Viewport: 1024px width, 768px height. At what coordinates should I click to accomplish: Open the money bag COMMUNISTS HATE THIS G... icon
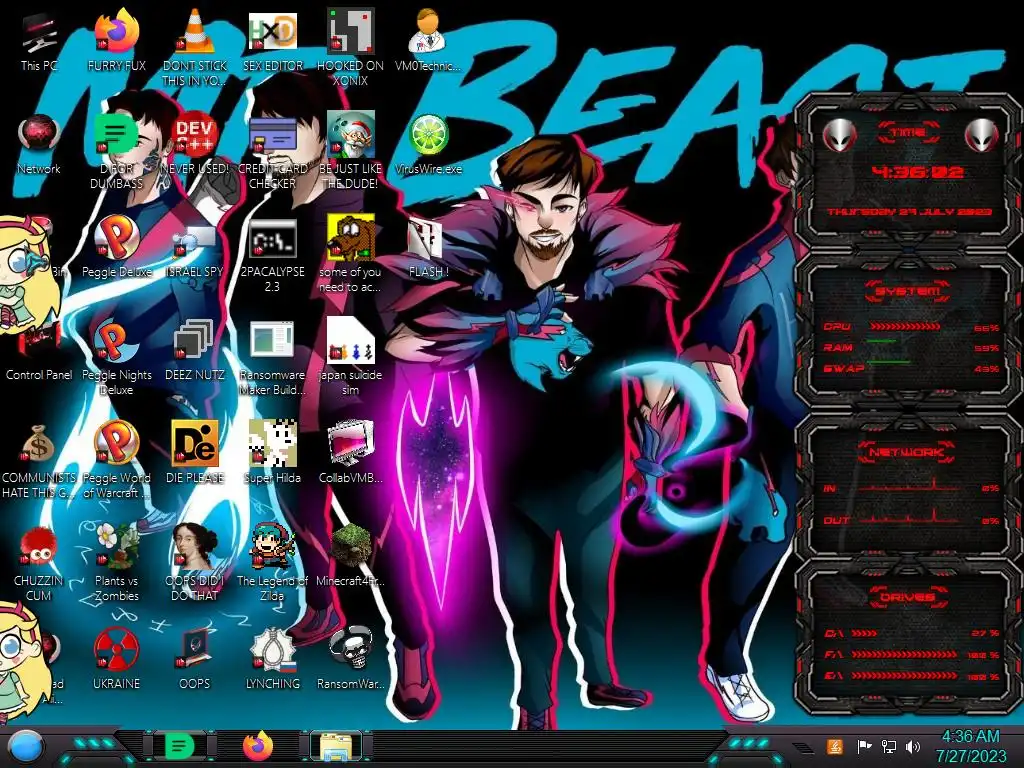pos(39,460)
